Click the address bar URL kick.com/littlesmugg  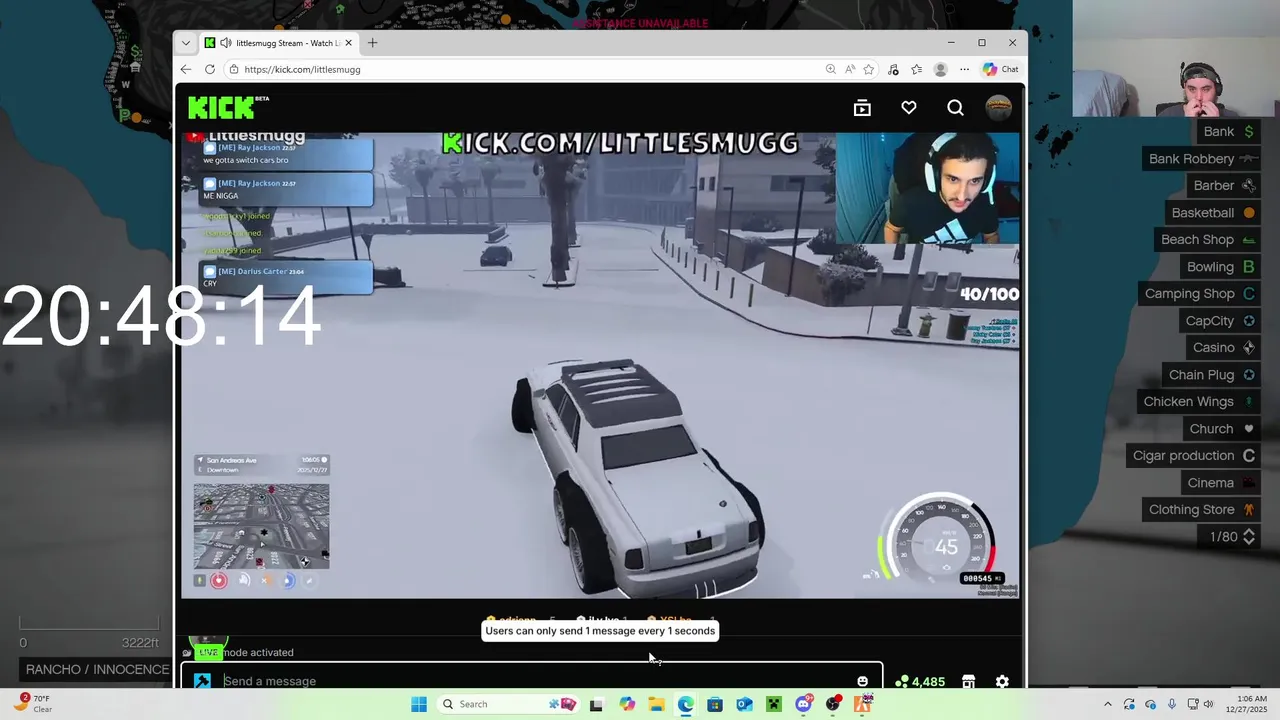pos(302,69)
